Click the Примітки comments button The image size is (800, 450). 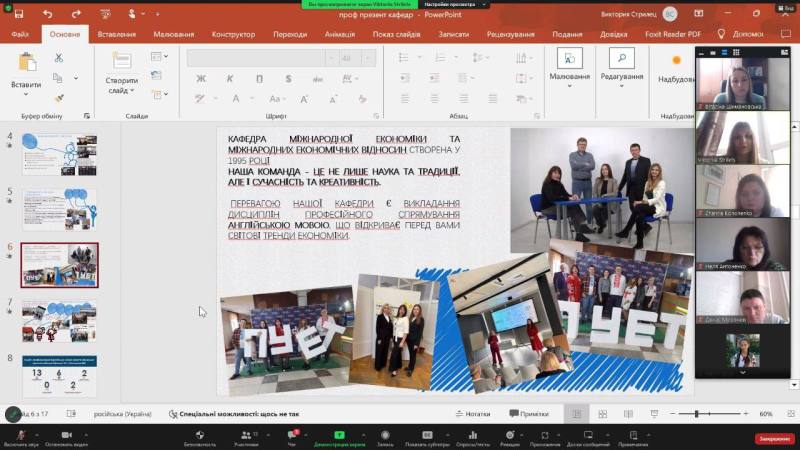click(x=528, y=413)
